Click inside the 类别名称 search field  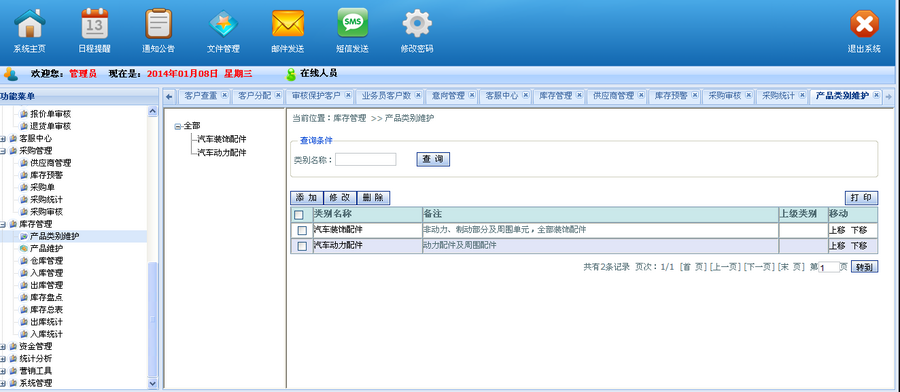click(x=366, y=160)
